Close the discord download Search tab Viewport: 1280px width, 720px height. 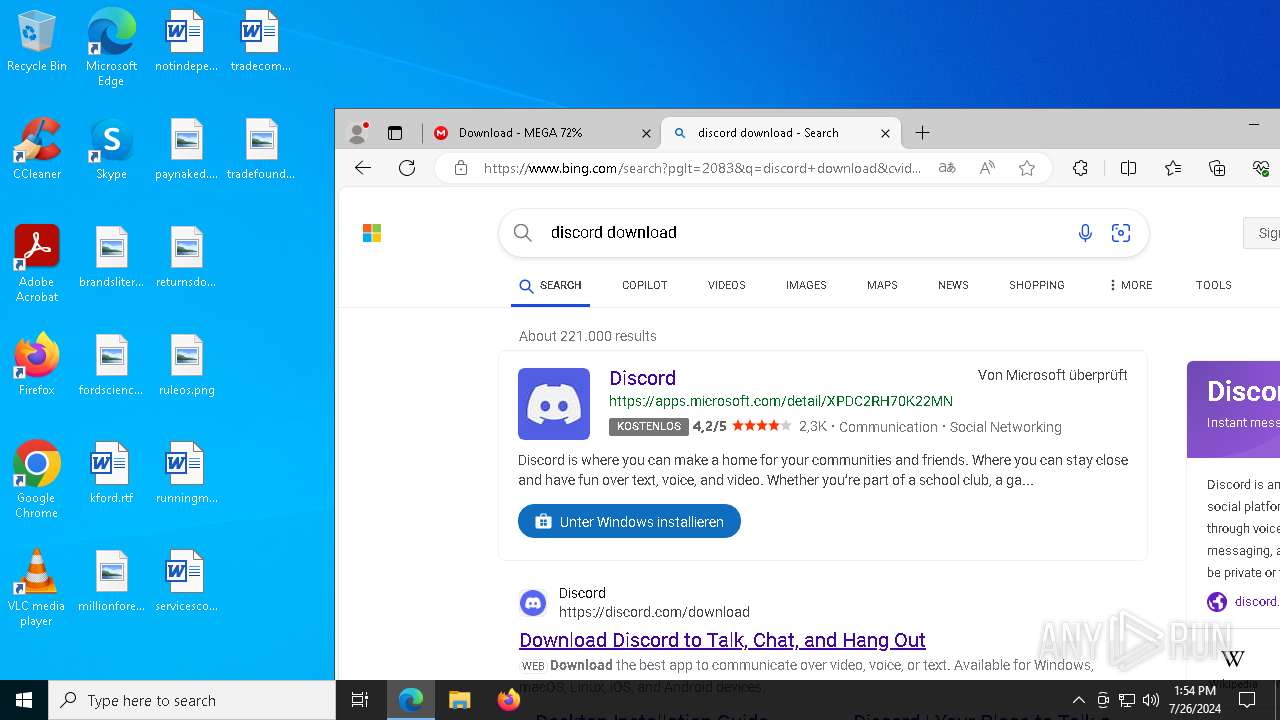click(x=885, y=133)
